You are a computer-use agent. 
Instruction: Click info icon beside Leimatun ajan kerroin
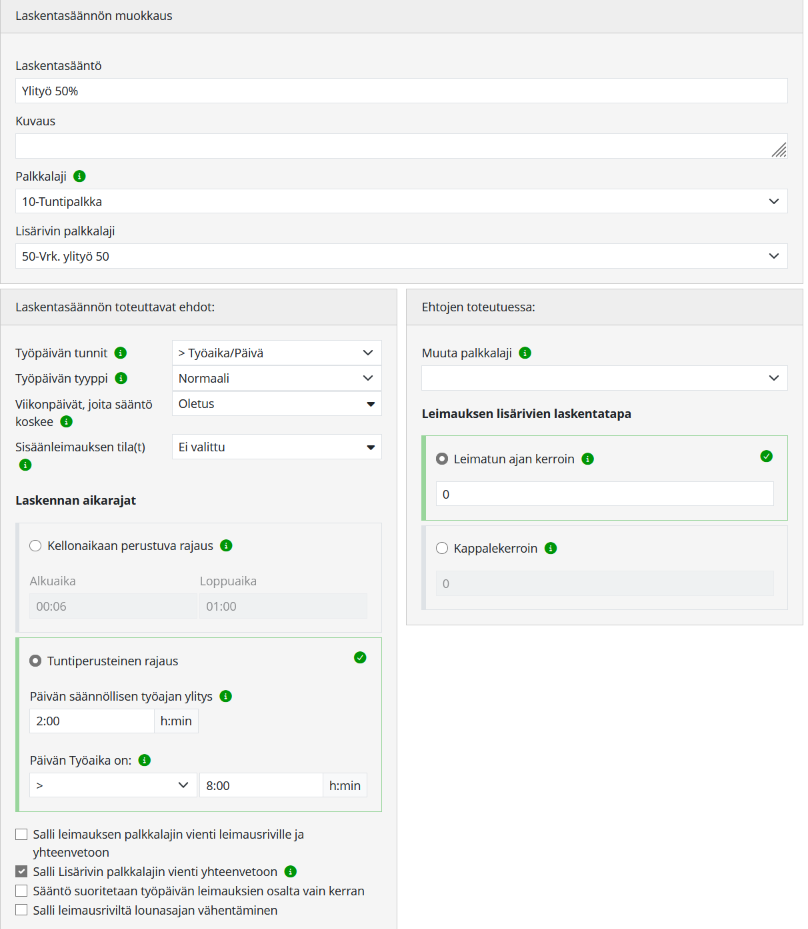click(x=588, y=459)
